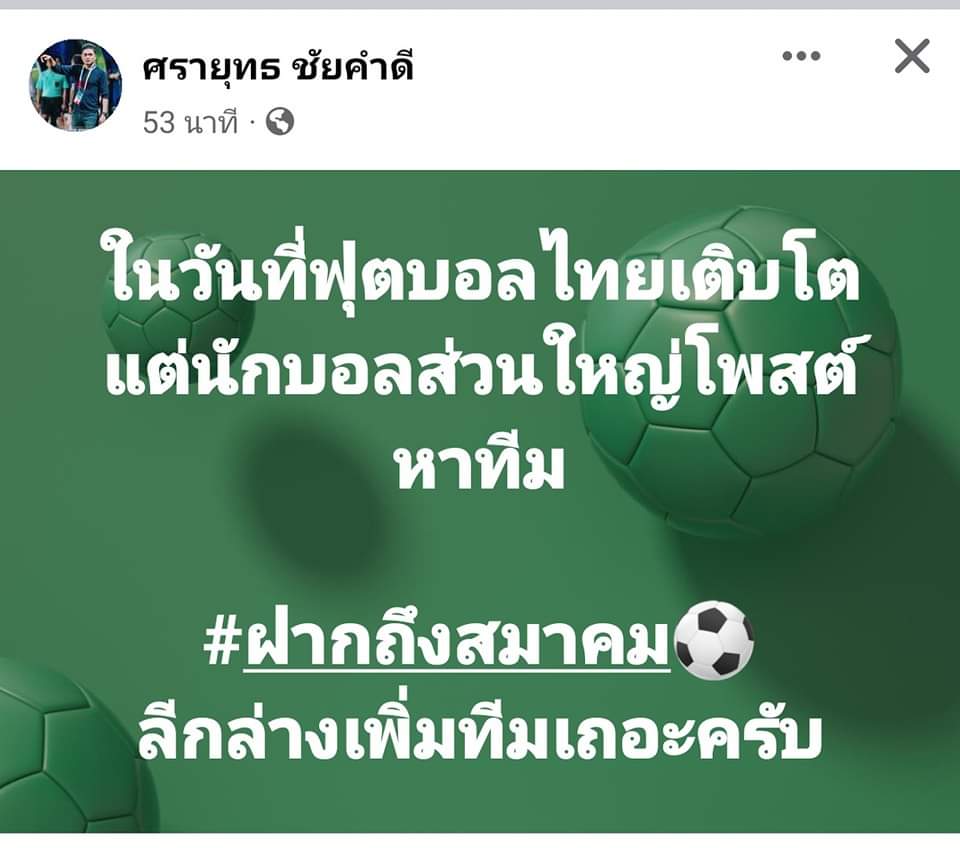Viewport: 960px width, 848px height.
Task: Close the post with the X icon
Action: 912,56
